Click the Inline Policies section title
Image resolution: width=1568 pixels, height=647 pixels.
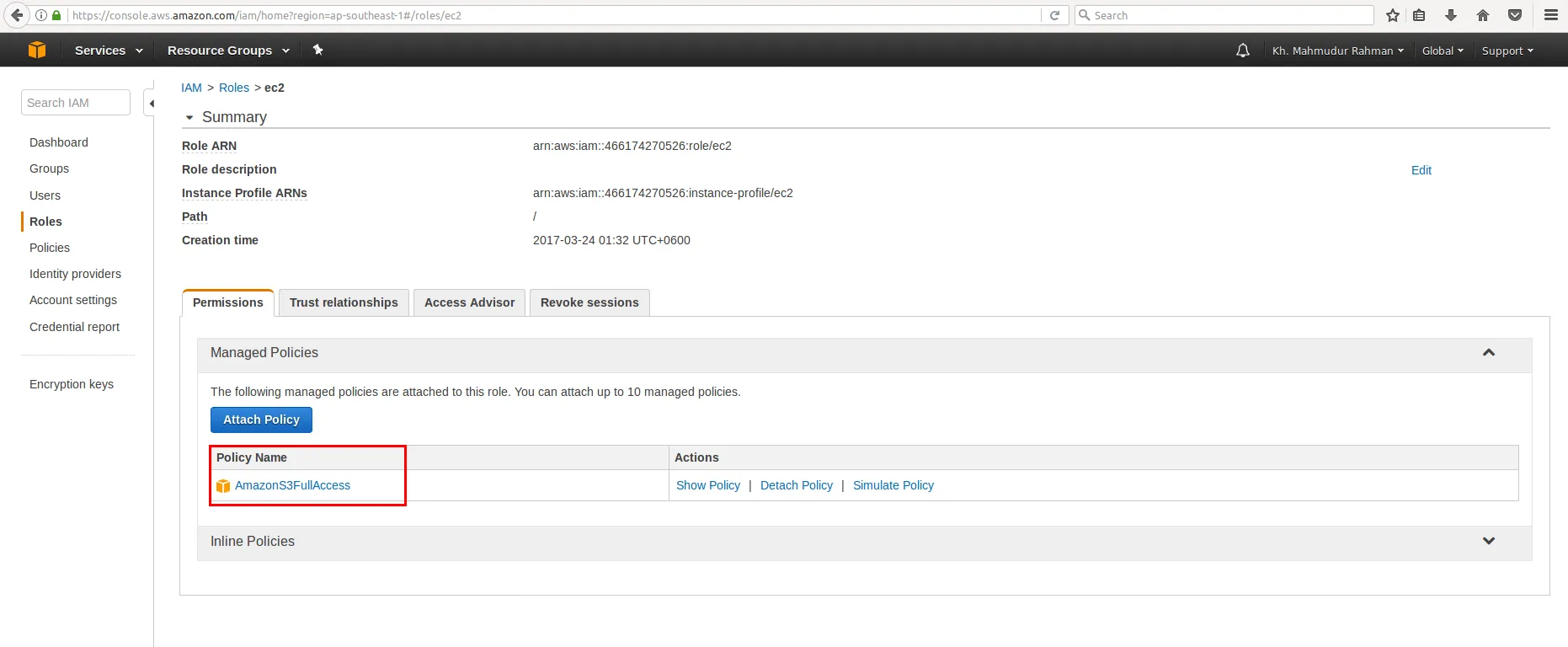coord(253,541)
